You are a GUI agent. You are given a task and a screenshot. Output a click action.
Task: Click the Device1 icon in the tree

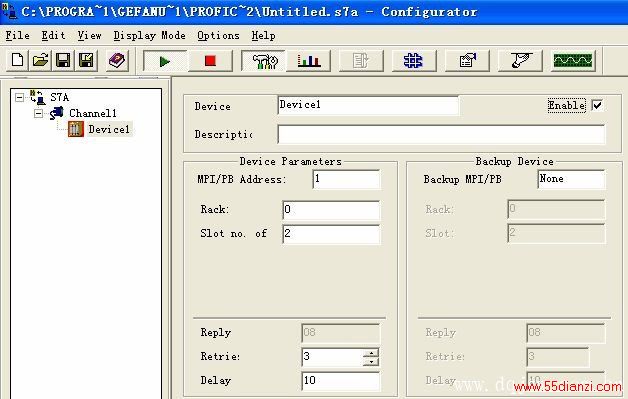[76, 129]
